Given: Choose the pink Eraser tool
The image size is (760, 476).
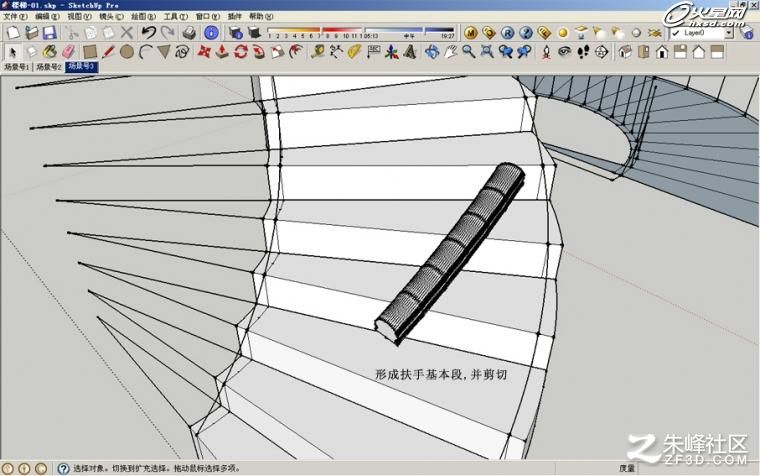Looking at the screenshot, I should tap(69, 51).
